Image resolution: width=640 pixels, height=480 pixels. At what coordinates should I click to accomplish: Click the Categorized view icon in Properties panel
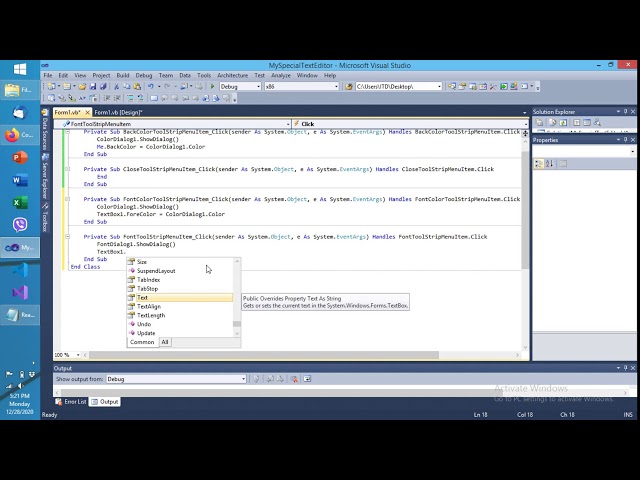click(x=539, y=164)
